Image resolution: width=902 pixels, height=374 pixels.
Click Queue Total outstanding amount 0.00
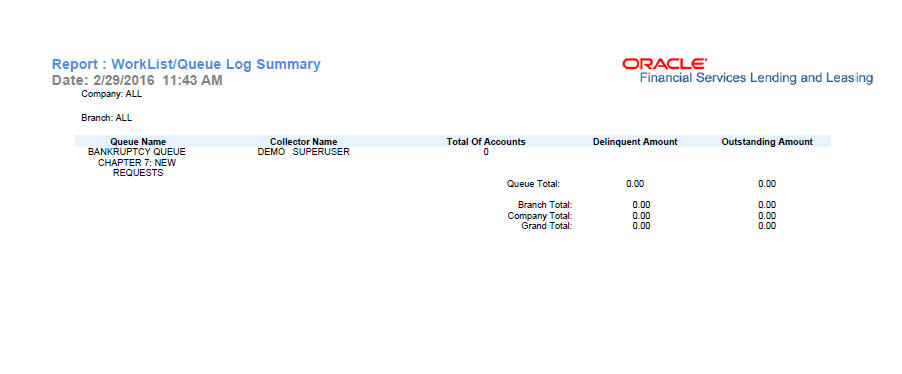(767, 184)
